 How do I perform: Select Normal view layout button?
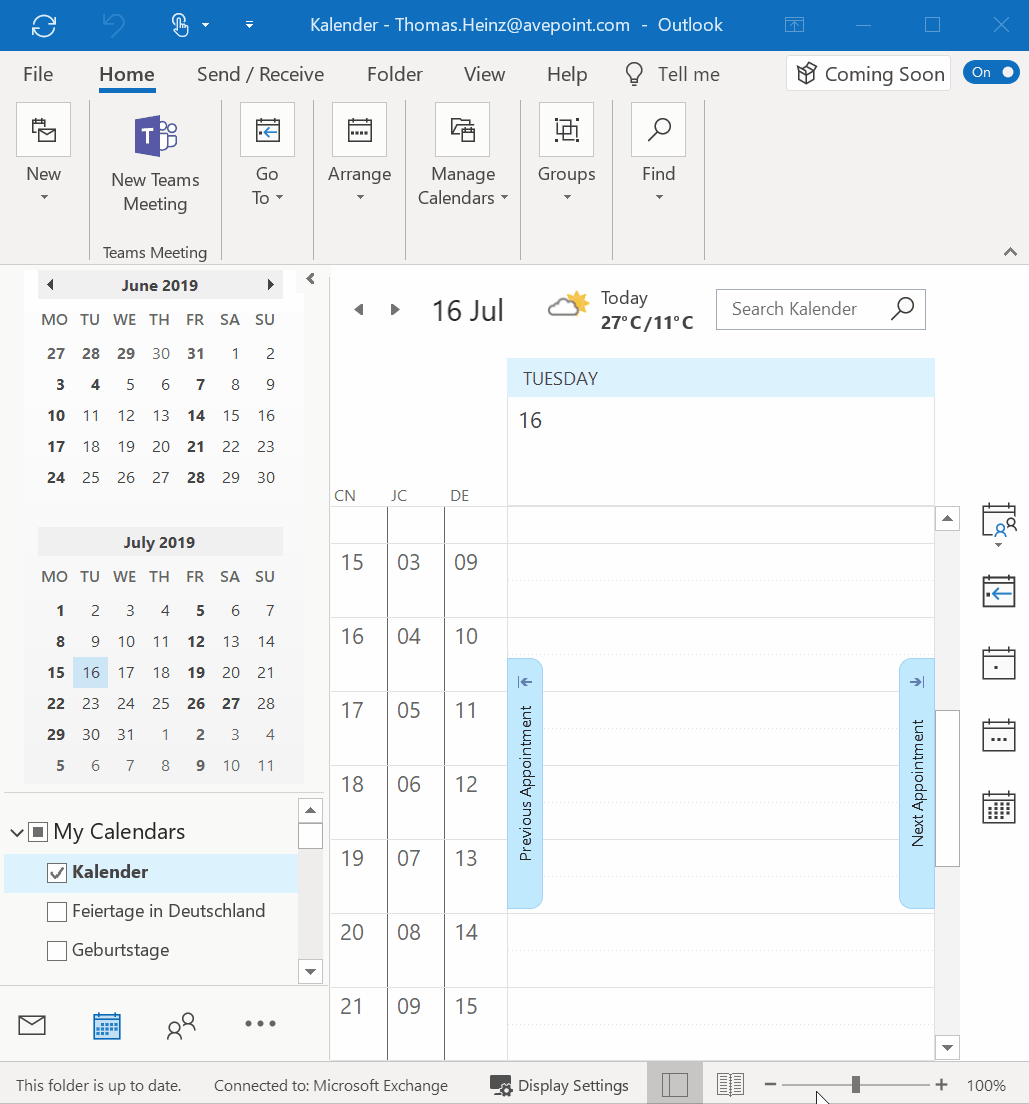click(x=675, y=1084)
